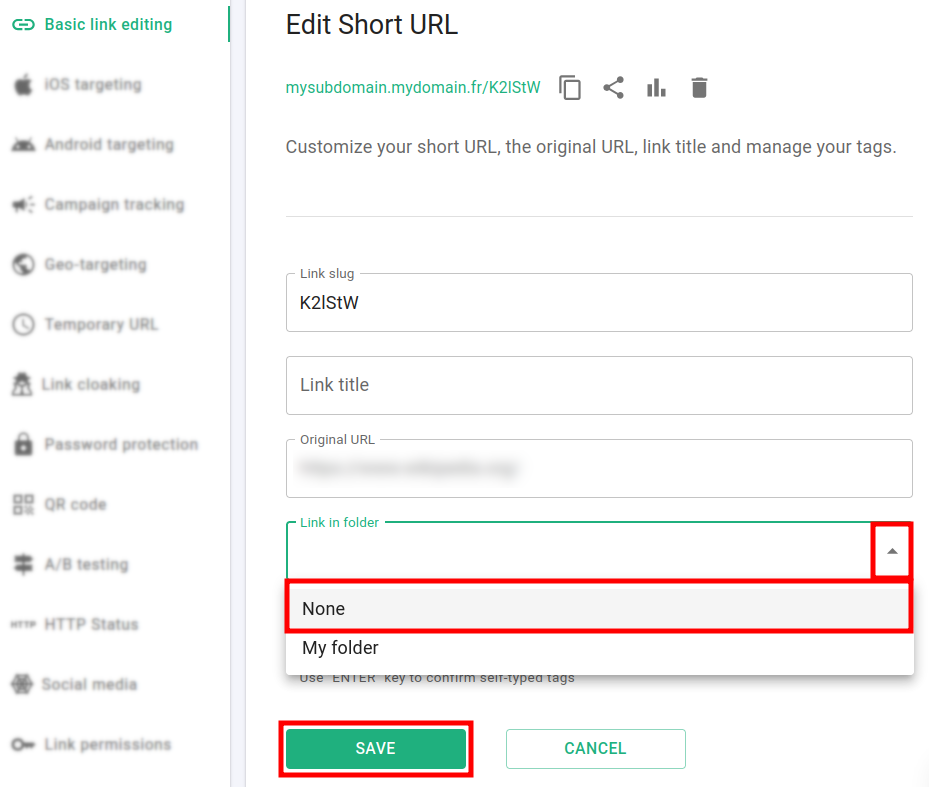Open the Temporary URL section
Screen dimensions: 929x787
click(x=101, y=325)
